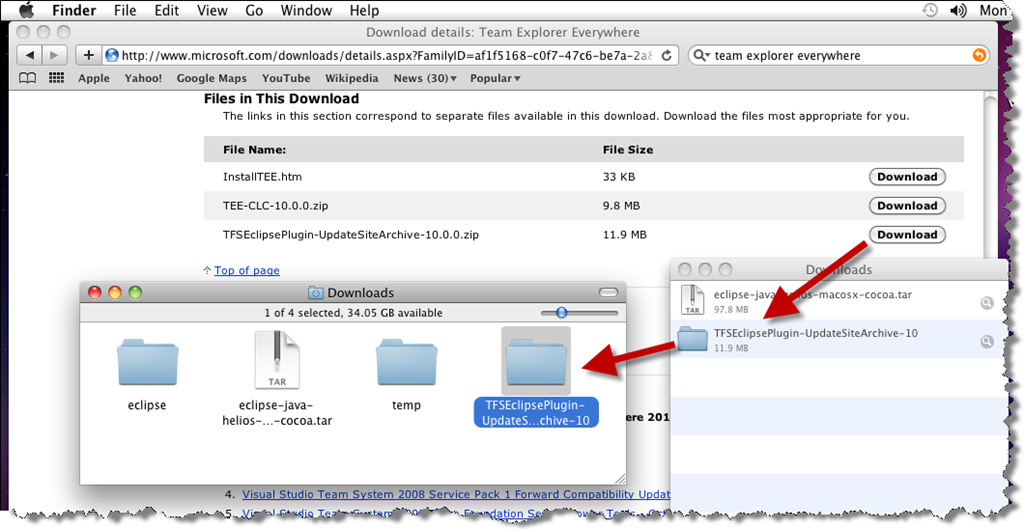
Task: Click the 'InstallTEE.htm' file name text
Action: click(x=263, y=177)
